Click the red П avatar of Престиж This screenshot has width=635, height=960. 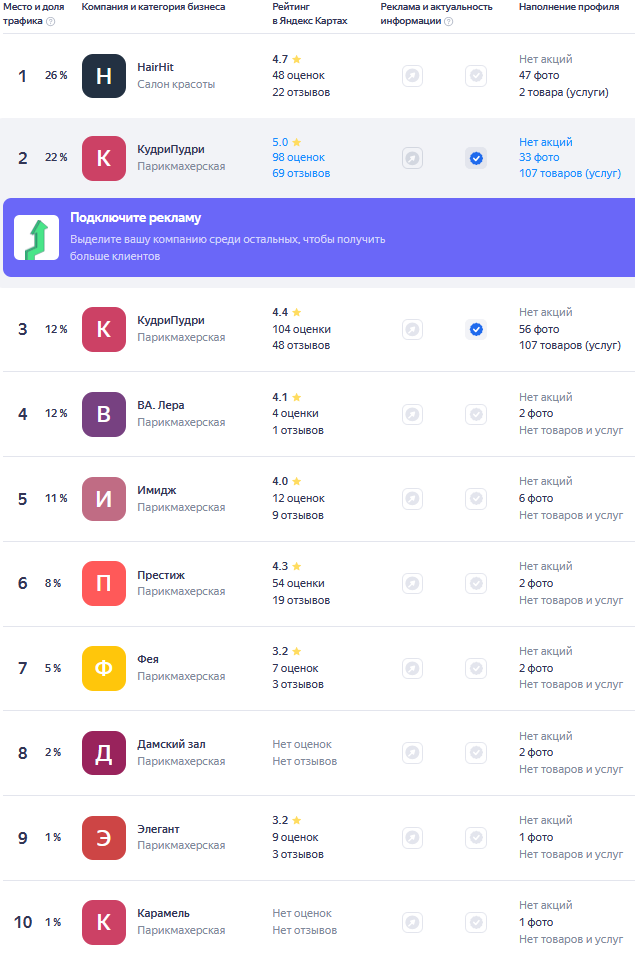pos(103,583)
